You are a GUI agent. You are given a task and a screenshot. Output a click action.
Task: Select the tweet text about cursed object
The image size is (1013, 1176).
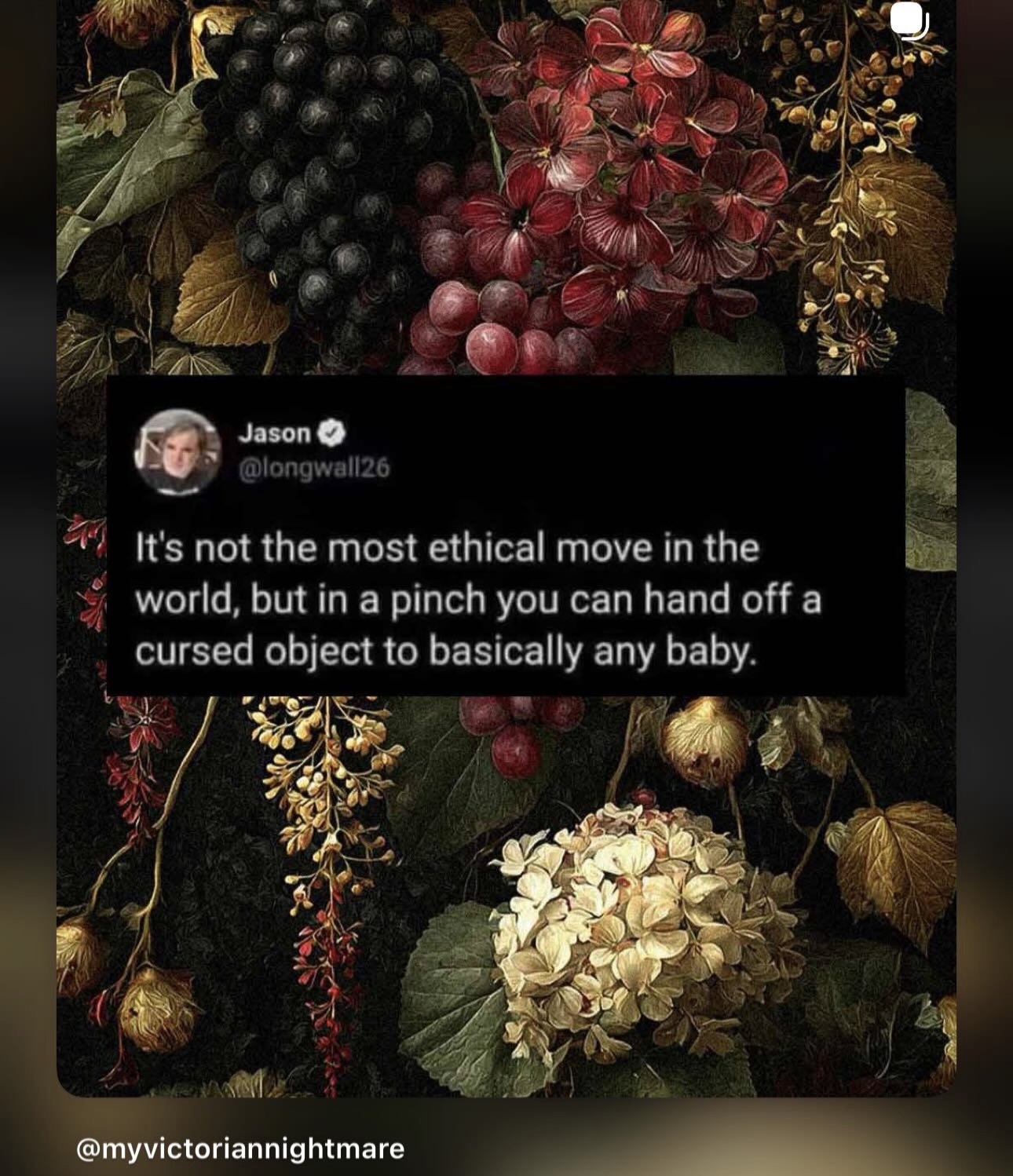pyautogui.click(x=478, y=600)
